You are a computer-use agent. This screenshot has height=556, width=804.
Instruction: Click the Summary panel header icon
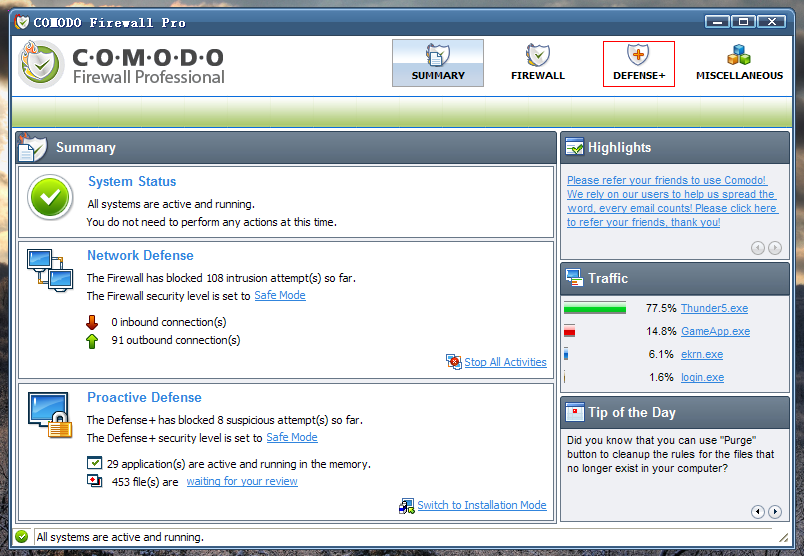(x=32, y=147)
